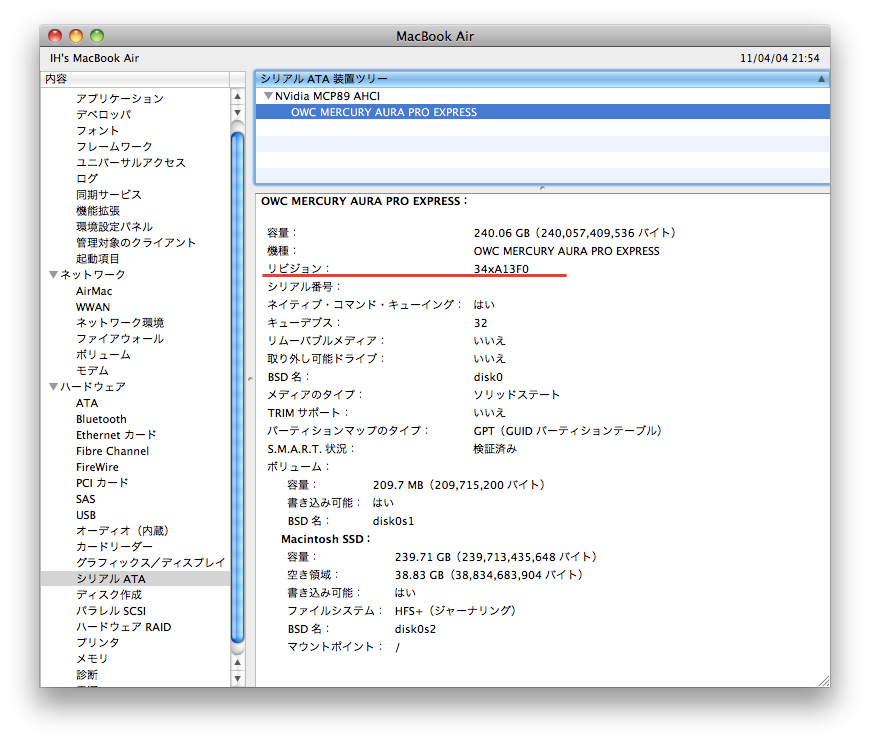
Task: Select 管理対象のクライアント in the sidebar
Action: pos(136,243)
